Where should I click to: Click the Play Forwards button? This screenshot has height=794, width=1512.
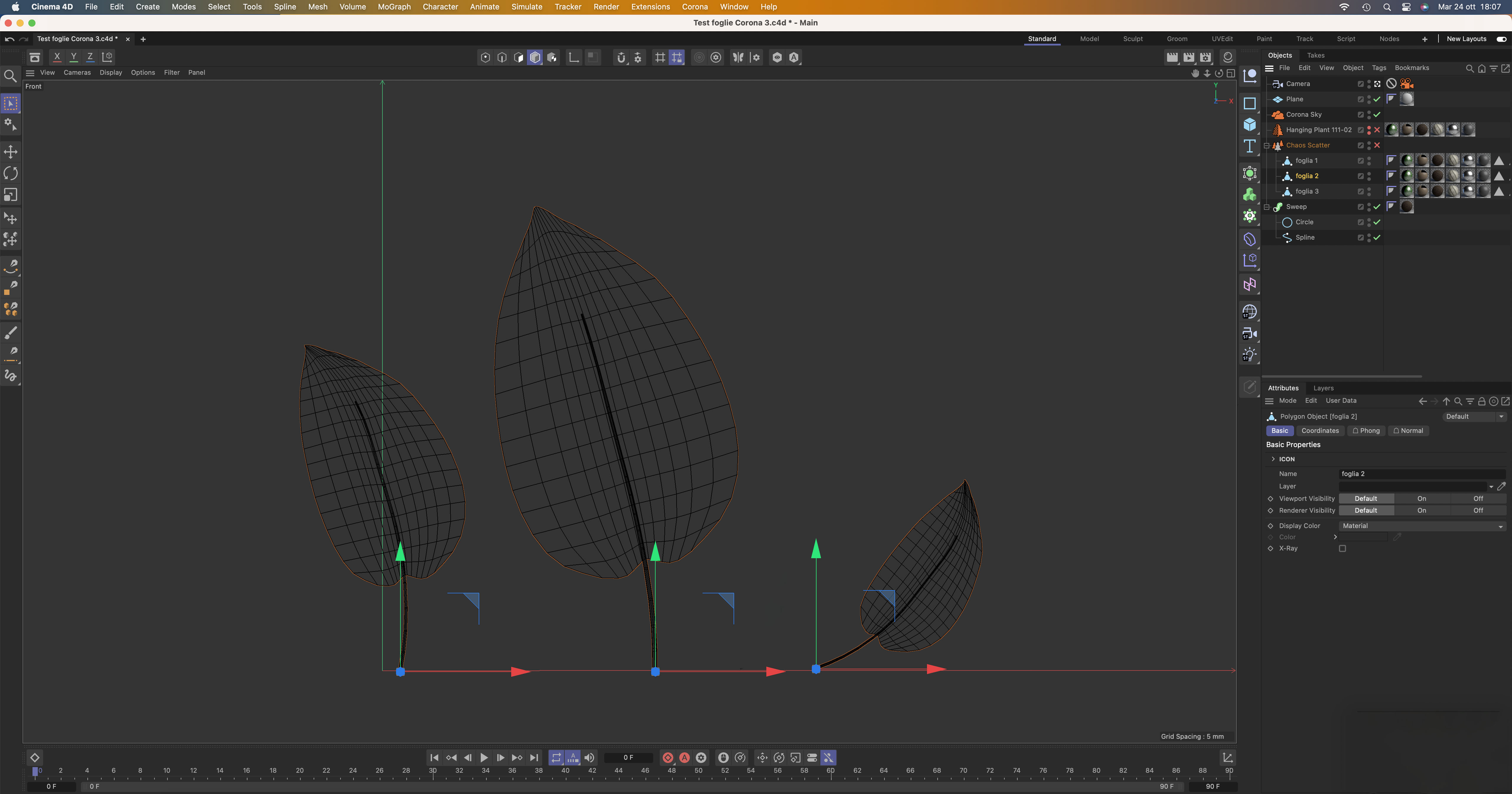point(484,758)
